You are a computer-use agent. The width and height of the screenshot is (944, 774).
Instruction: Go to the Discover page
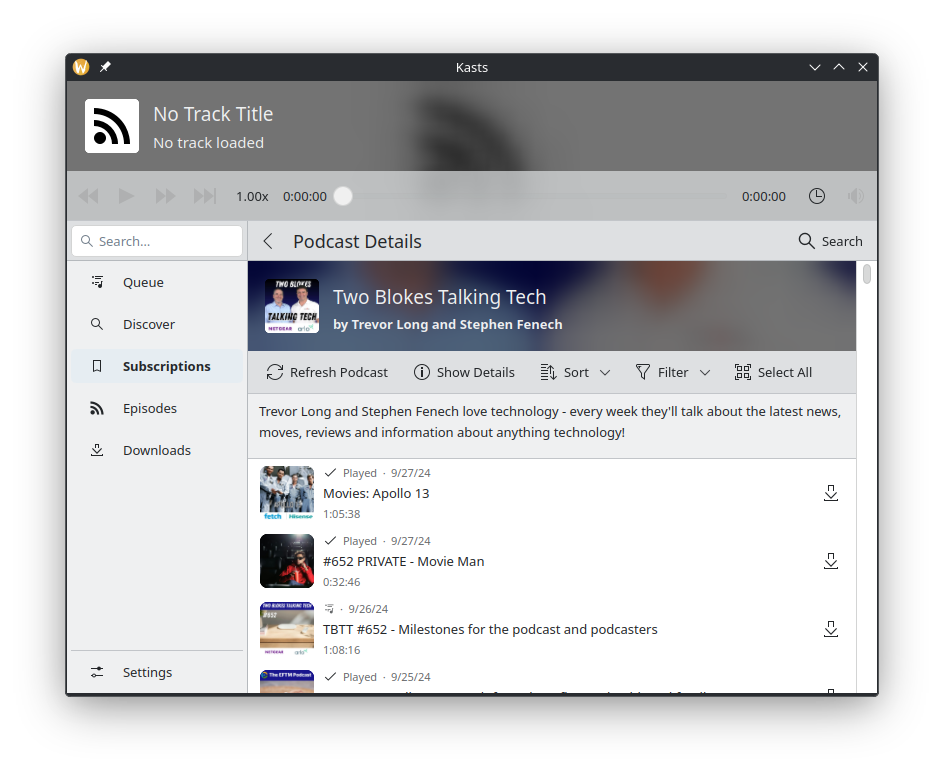157,324
